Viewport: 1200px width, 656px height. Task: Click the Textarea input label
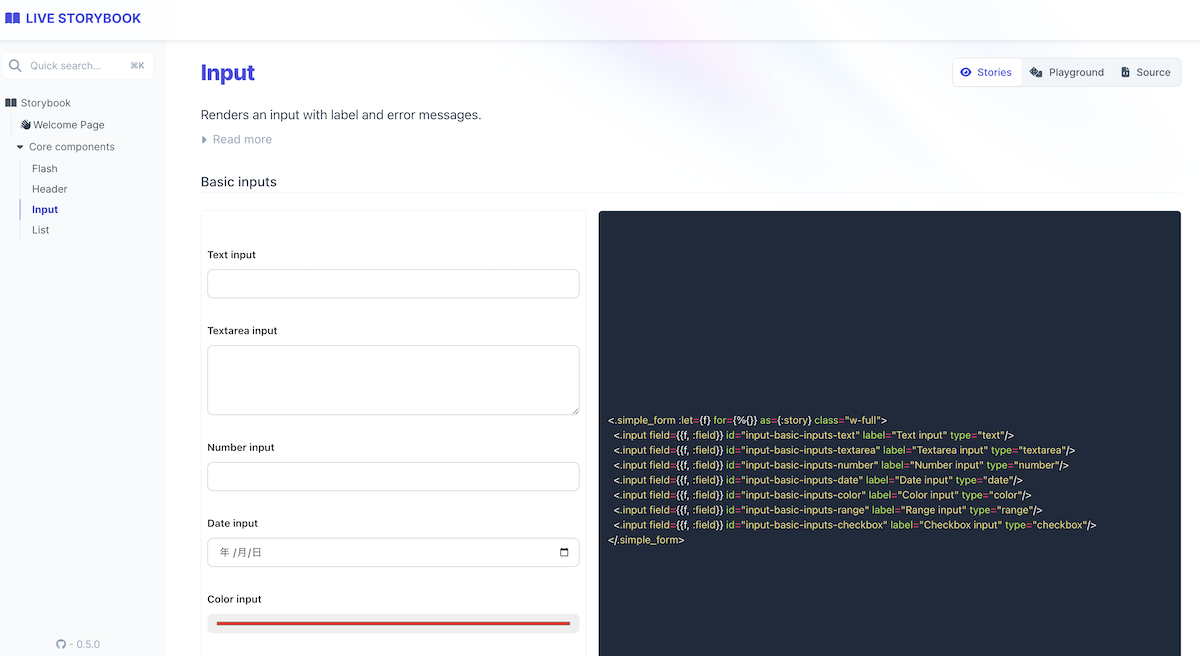click(x=242, y=331)
